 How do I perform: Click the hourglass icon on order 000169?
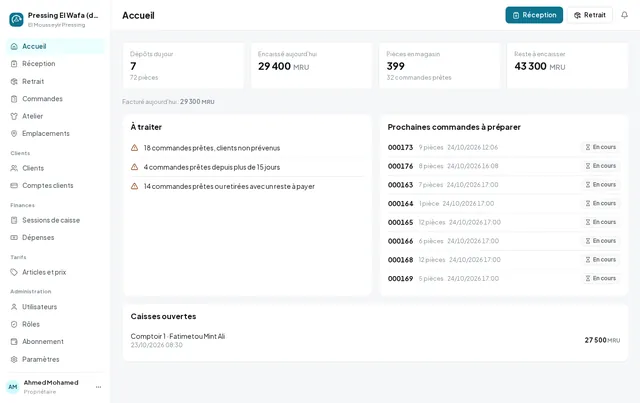588,278
